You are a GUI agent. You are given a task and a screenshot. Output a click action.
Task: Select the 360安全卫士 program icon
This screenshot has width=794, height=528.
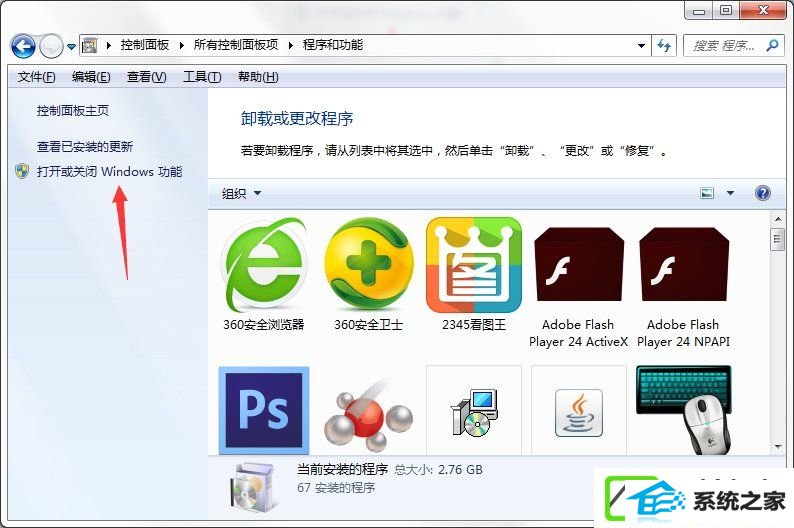[369, 264]
